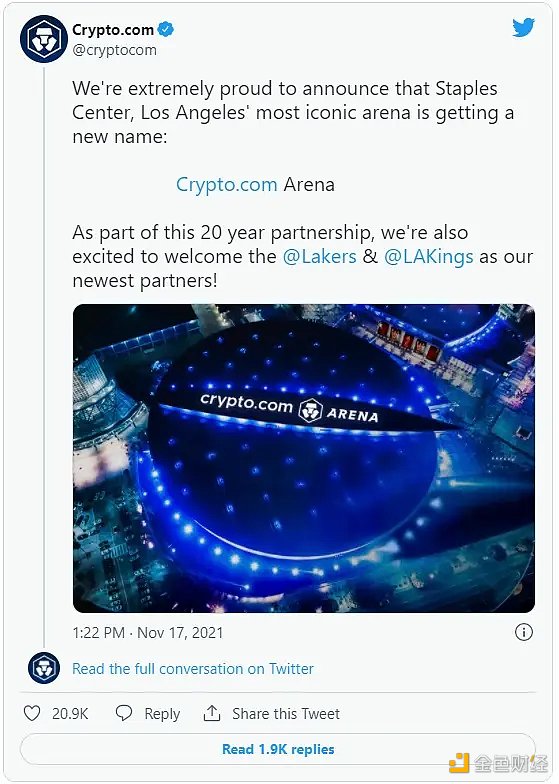
Task: Click Share this Tweet
Action: [286, 714]
